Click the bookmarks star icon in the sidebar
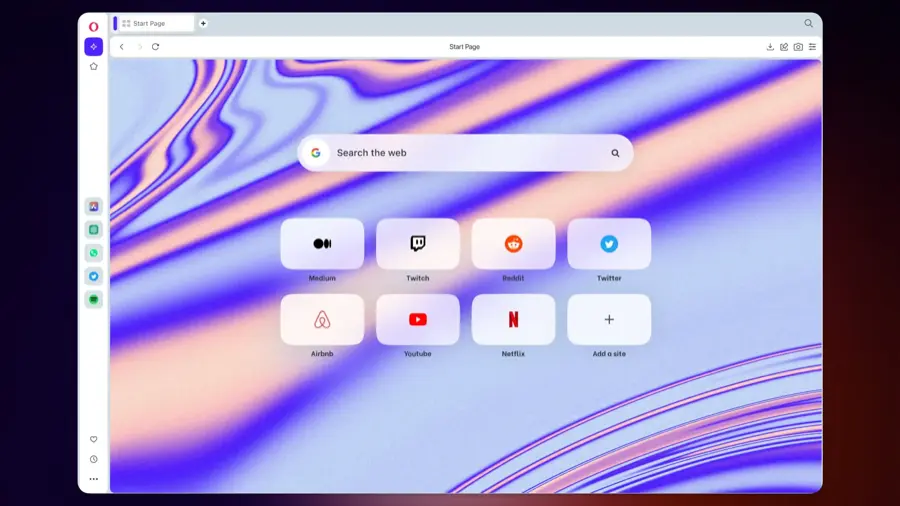The image size is (900, 506). pos(94,67)
